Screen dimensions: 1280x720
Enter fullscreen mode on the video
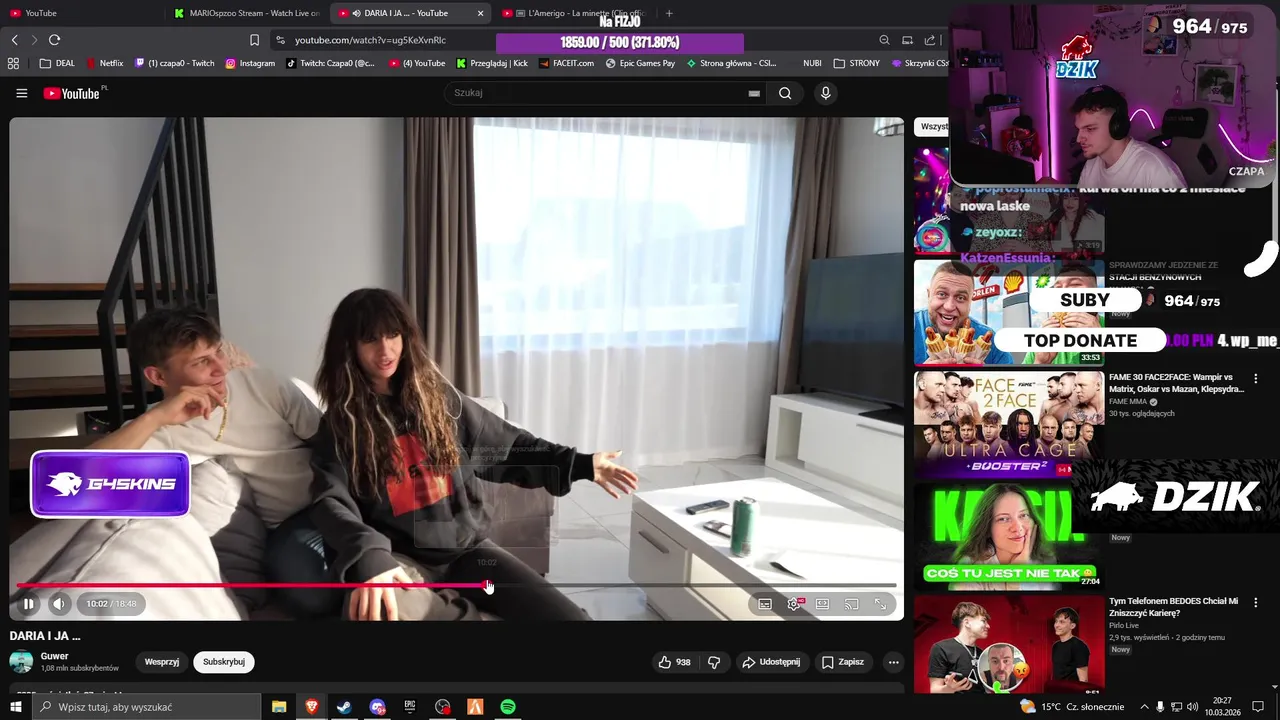tap(880, 604)
